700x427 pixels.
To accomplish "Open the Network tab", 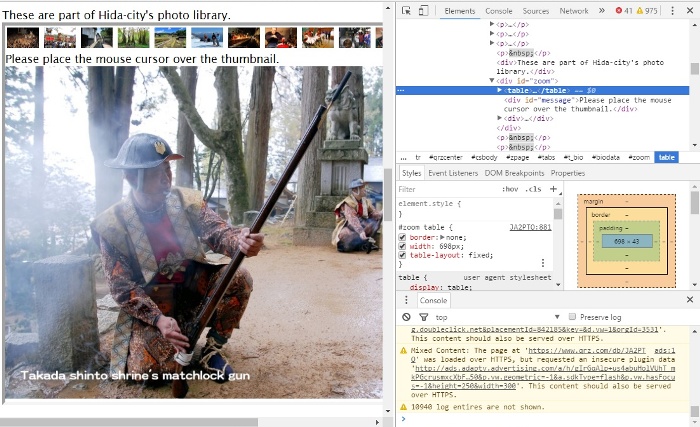I will (x=574, y=11).
